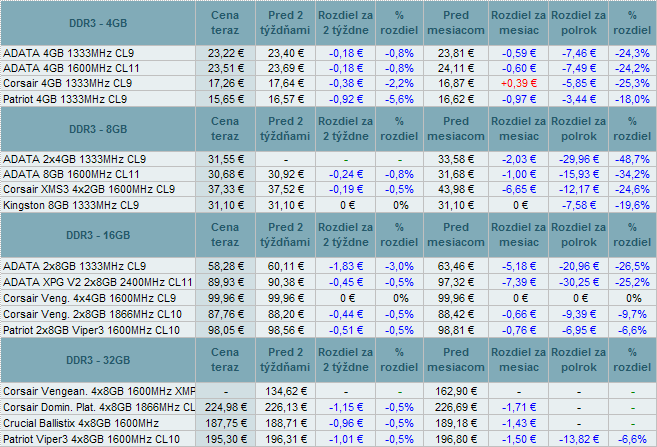Click ADATA 2x8GB 1333MHz CL9 row name
Viewport: 657px width, 447px height.
click(x=75, y=266)
